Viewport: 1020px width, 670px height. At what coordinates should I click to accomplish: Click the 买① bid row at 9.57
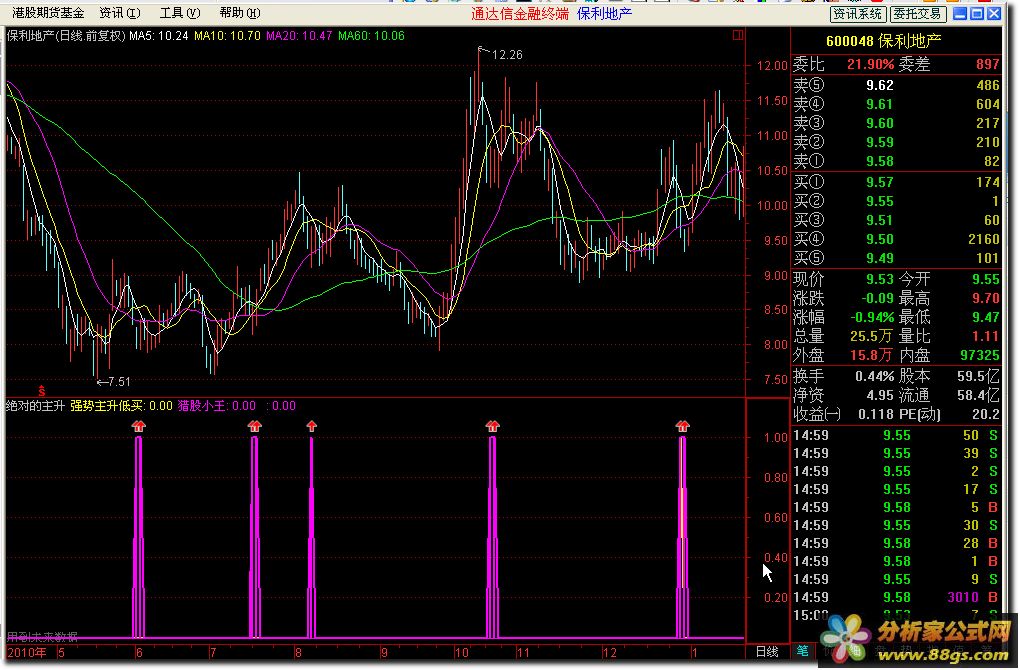pos(896,182)
